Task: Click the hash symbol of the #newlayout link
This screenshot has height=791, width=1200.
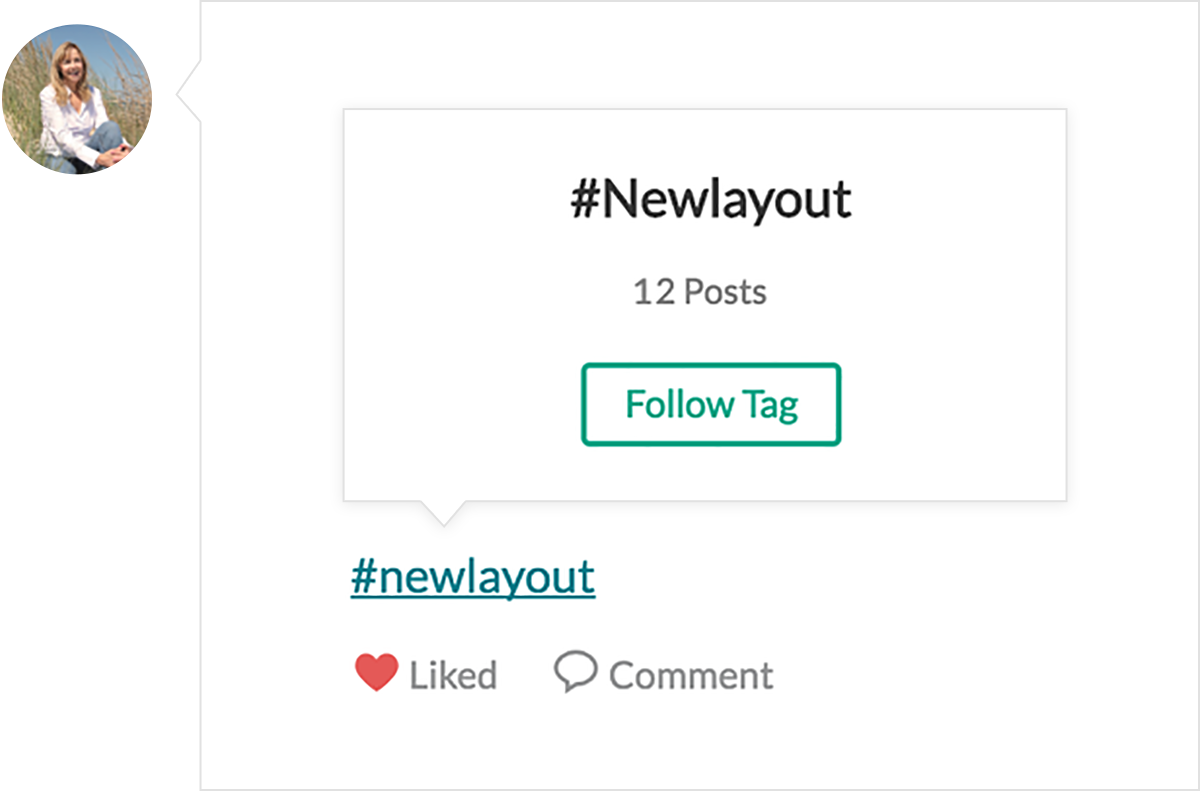Action: pyautogui.click(x=362, y=577)
